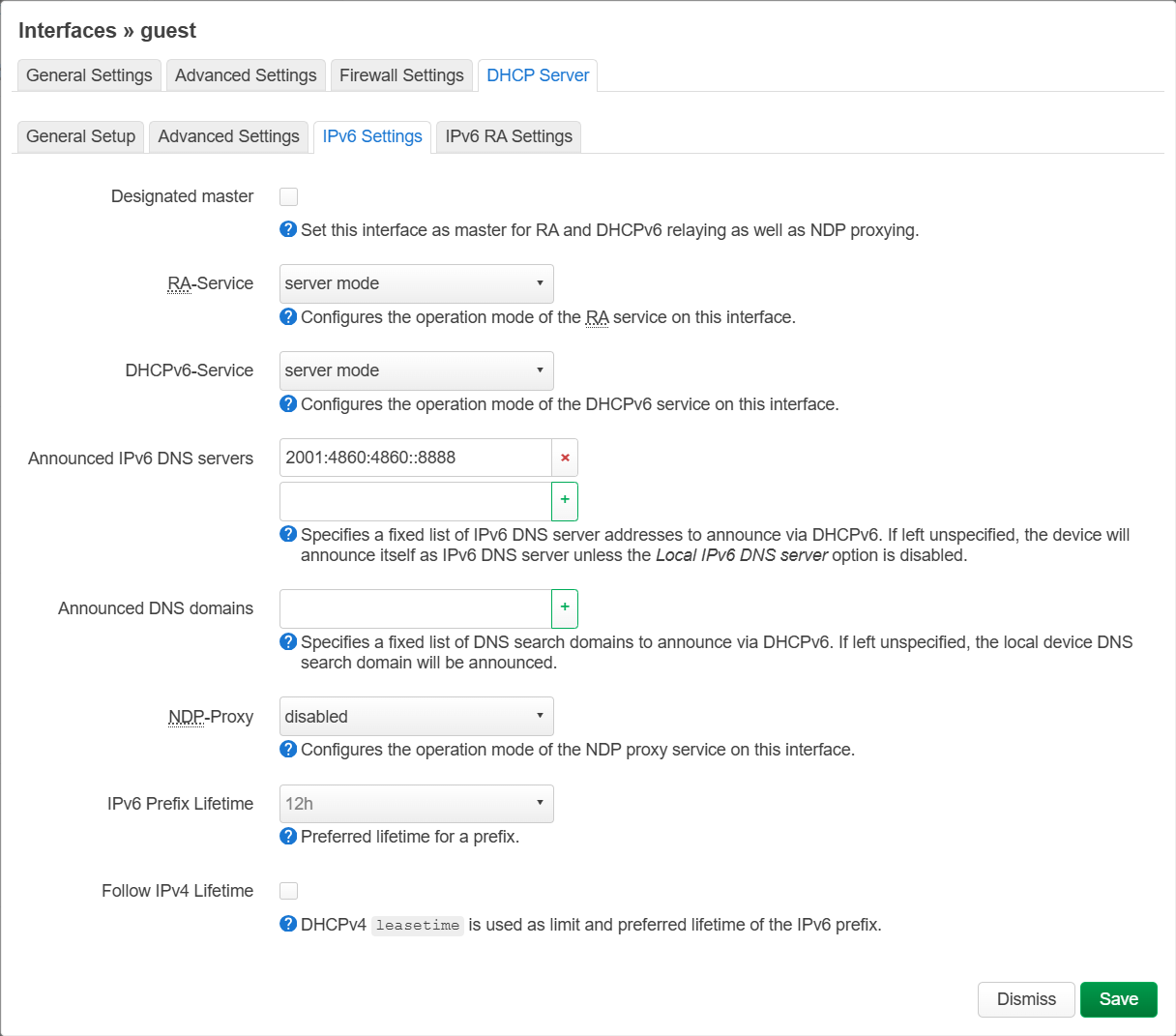Viewport: 1176px width, 1036px height.
Task: Click plus button for Announced DNS domains
Action: 565,608
